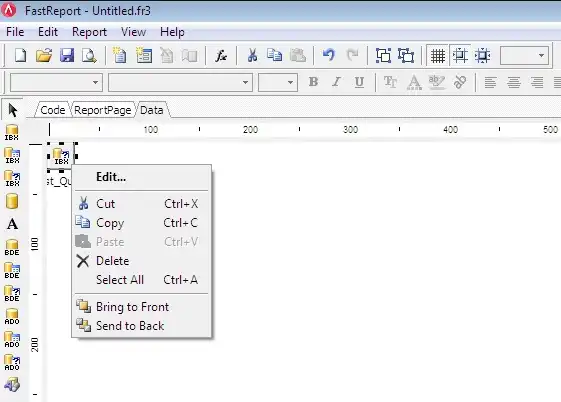Click the Undo arrow icon
The width and height of the screenshot is (561, 402).
tap(329, 55)
